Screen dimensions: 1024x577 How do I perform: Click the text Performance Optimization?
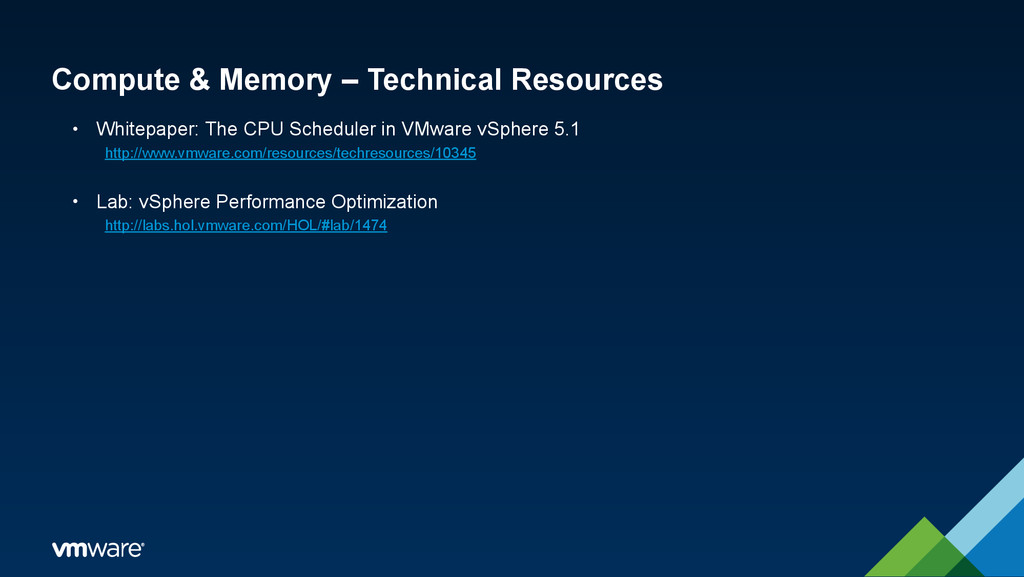tap(327, 202)
